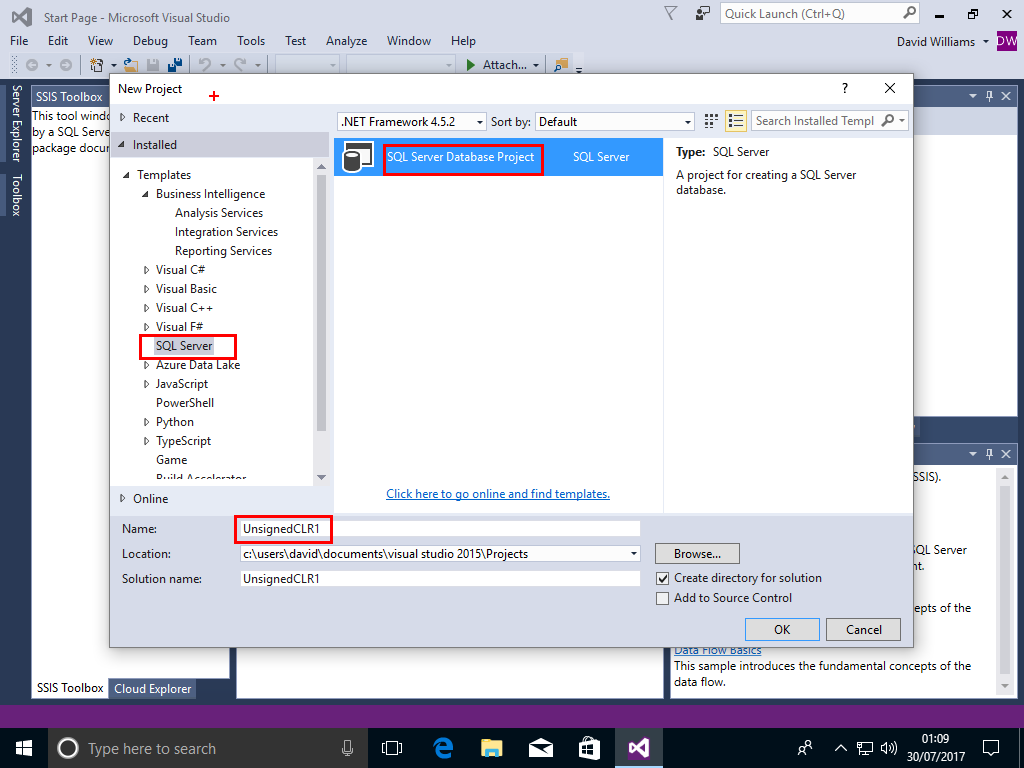Click the Visual Studio taskbar icon
This screenshot has height=768, width=1024.
(638, 747)
